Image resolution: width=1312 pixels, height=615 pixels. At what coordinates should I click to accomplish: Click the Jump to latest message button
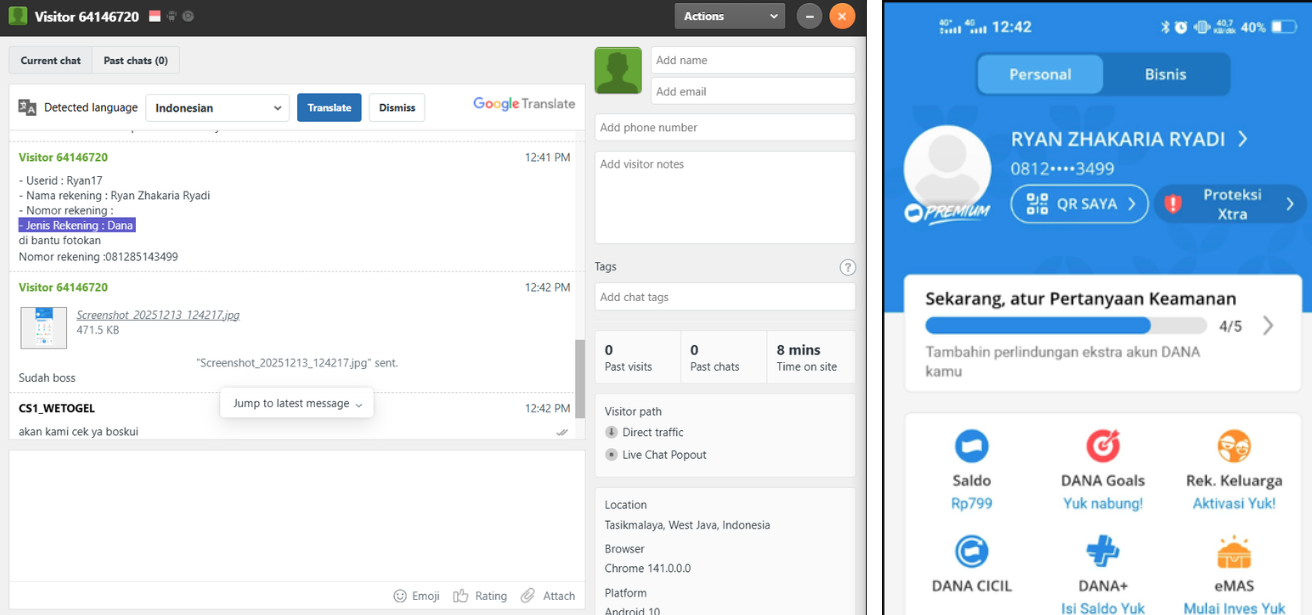tap(297, 403)
